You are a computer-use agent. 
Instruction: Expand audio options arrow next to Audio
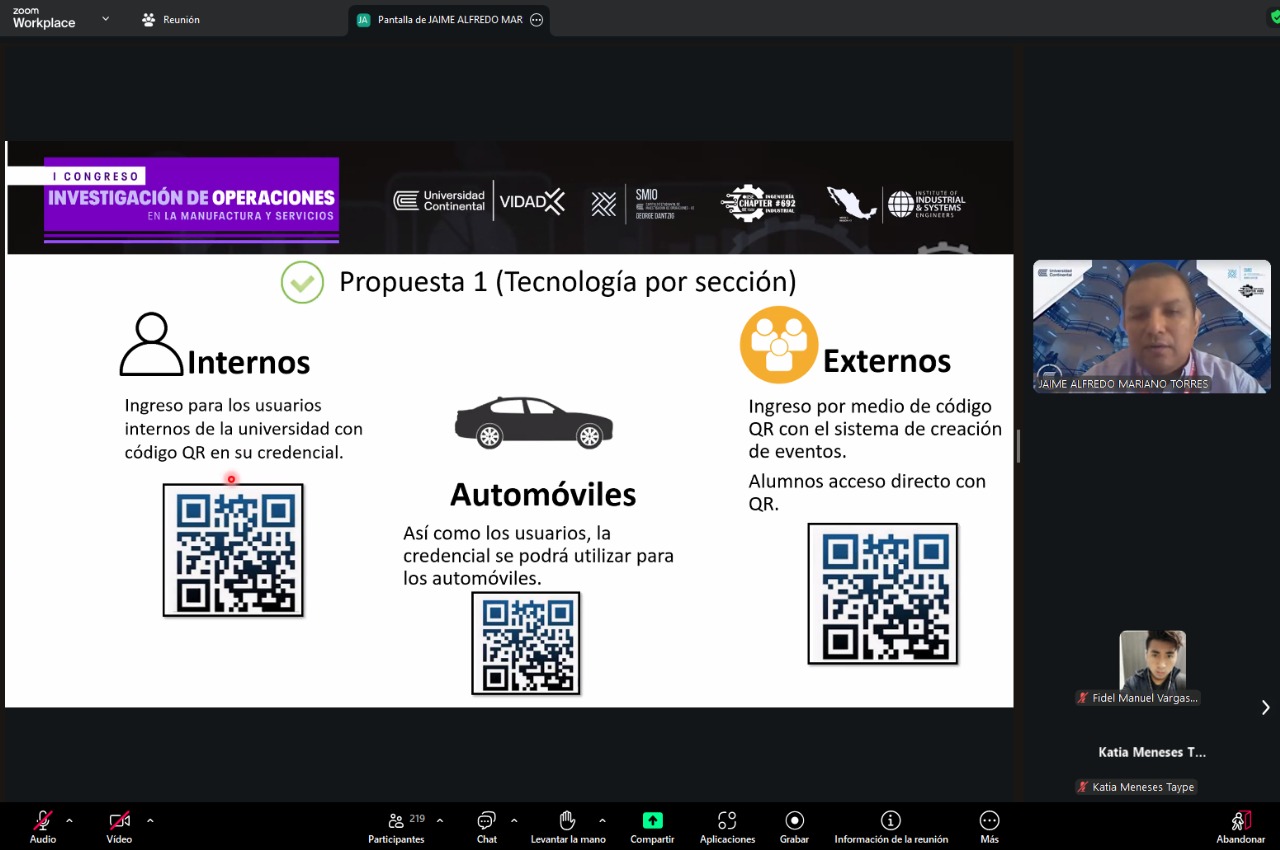[x=69, y=821]
